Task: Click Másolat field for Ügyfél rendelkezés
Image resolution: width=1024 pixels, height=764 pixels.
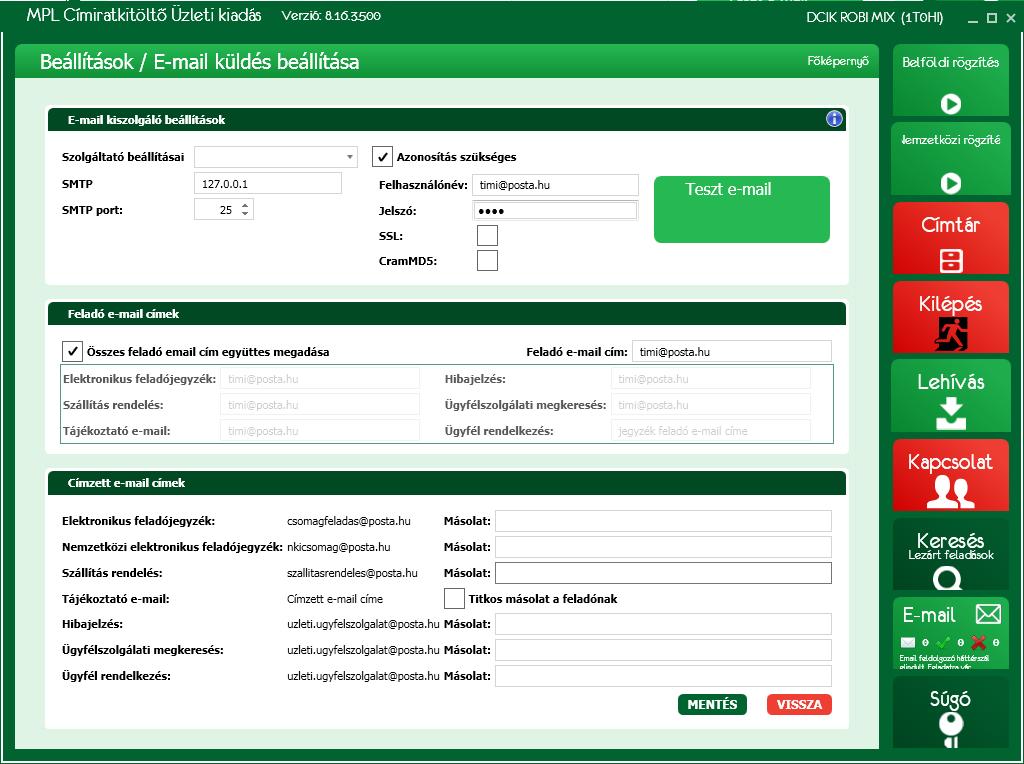Action: 664,676
